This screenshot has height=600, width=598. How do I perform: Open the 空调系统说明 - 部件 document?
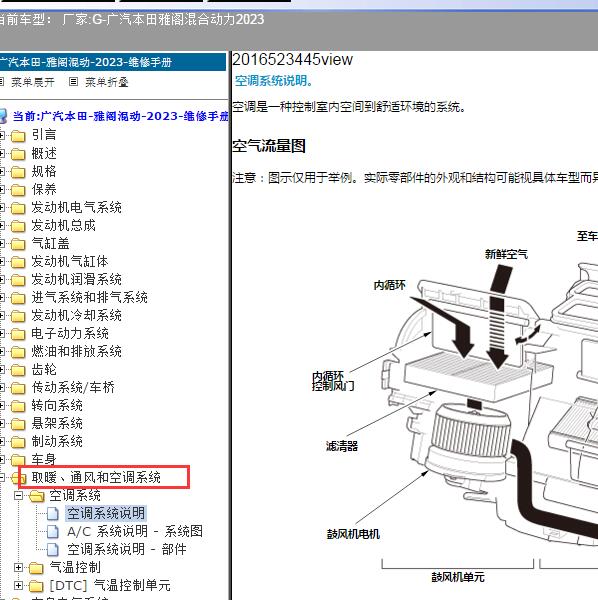(127, 549)
